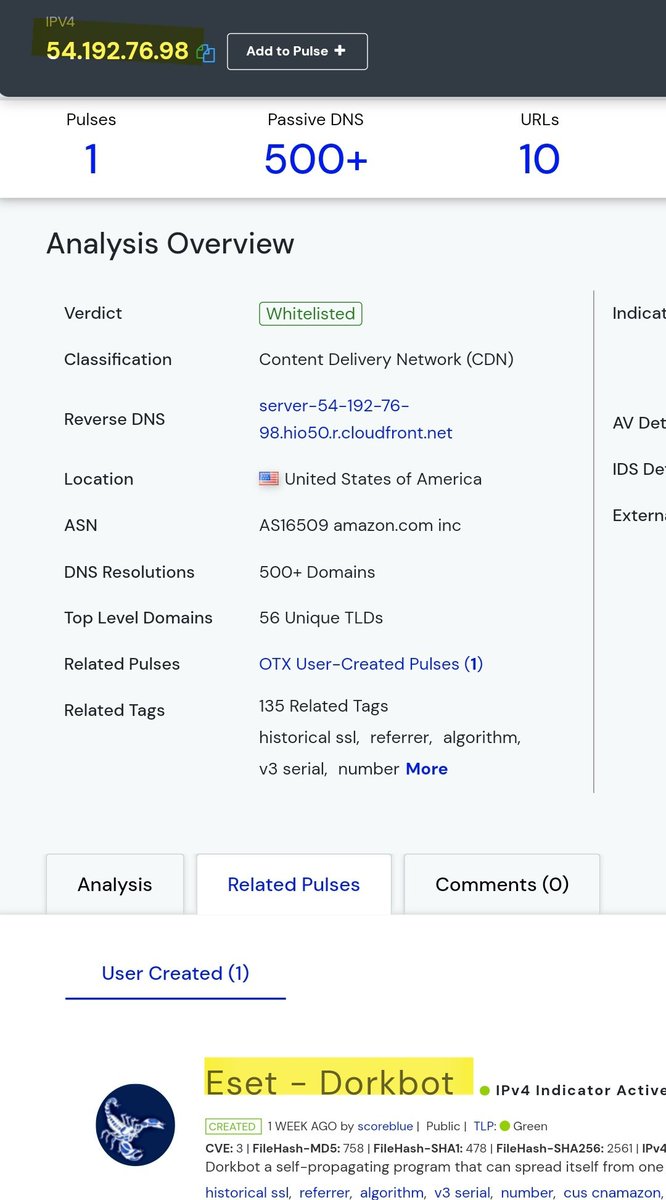Click the scorpion avatar of the pulse author
The image size is (666, 1200).
click(135, 1125)
